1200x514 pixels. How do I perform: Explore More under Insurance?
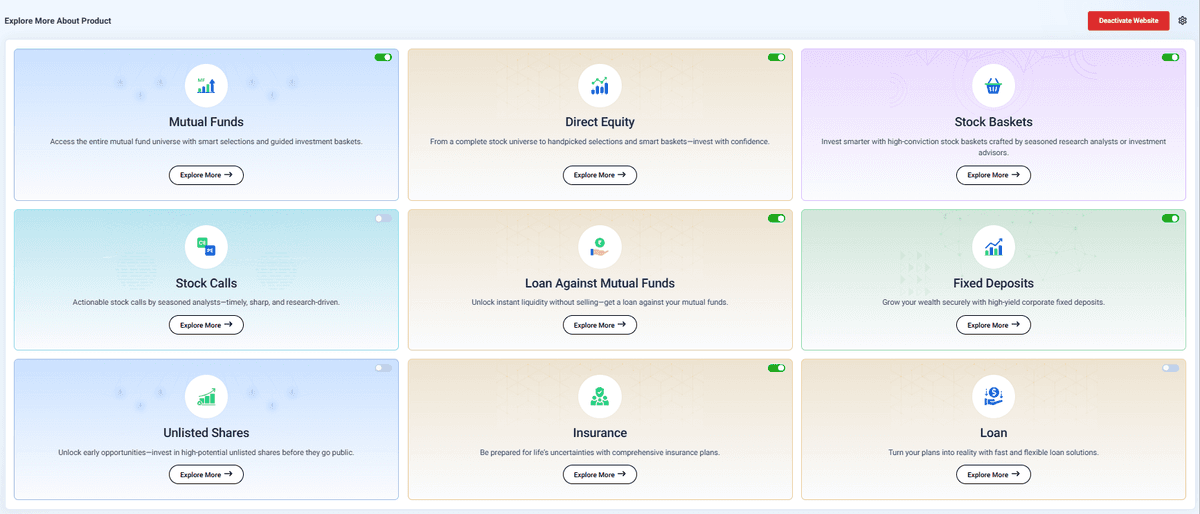coord(600,475)
